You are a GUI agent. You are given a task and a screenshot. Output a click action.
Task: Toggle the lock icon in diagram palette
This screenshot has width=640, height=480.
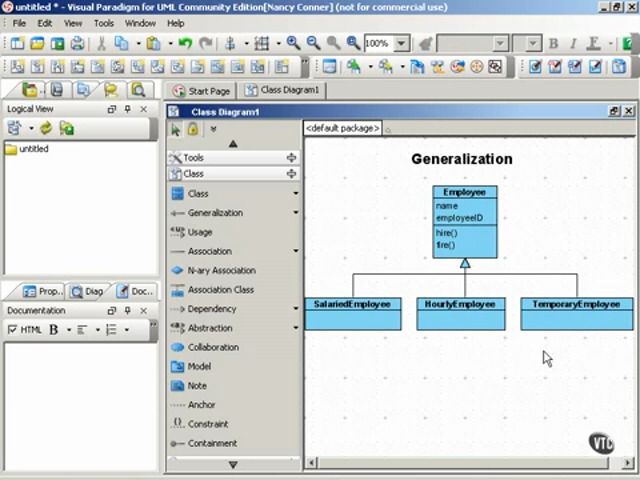click(193, 129)
